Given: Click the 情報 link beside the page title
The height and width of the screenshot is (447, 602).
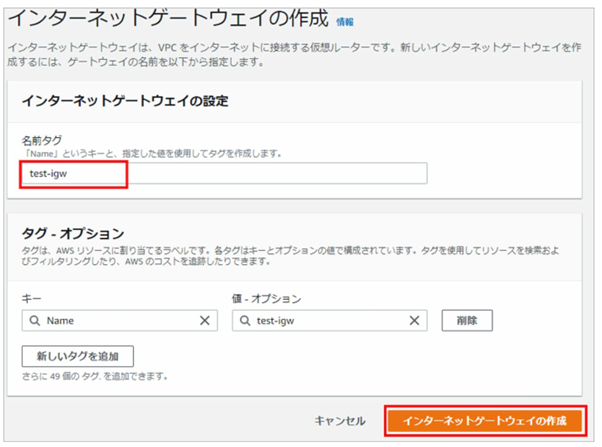Looking at the screenshot, I should coord(345,21).
